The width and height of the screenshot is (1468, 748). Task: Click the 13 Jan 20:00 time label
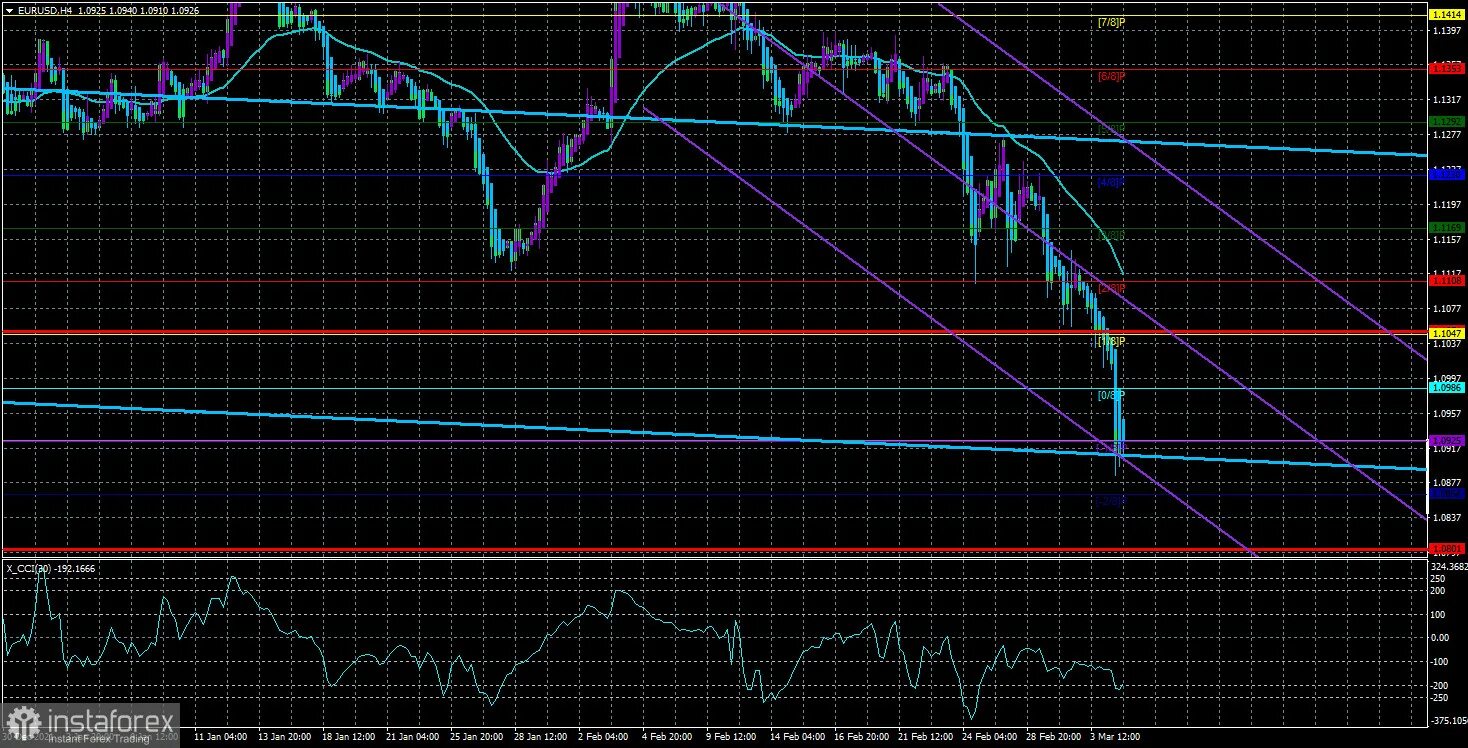point(283,737)
